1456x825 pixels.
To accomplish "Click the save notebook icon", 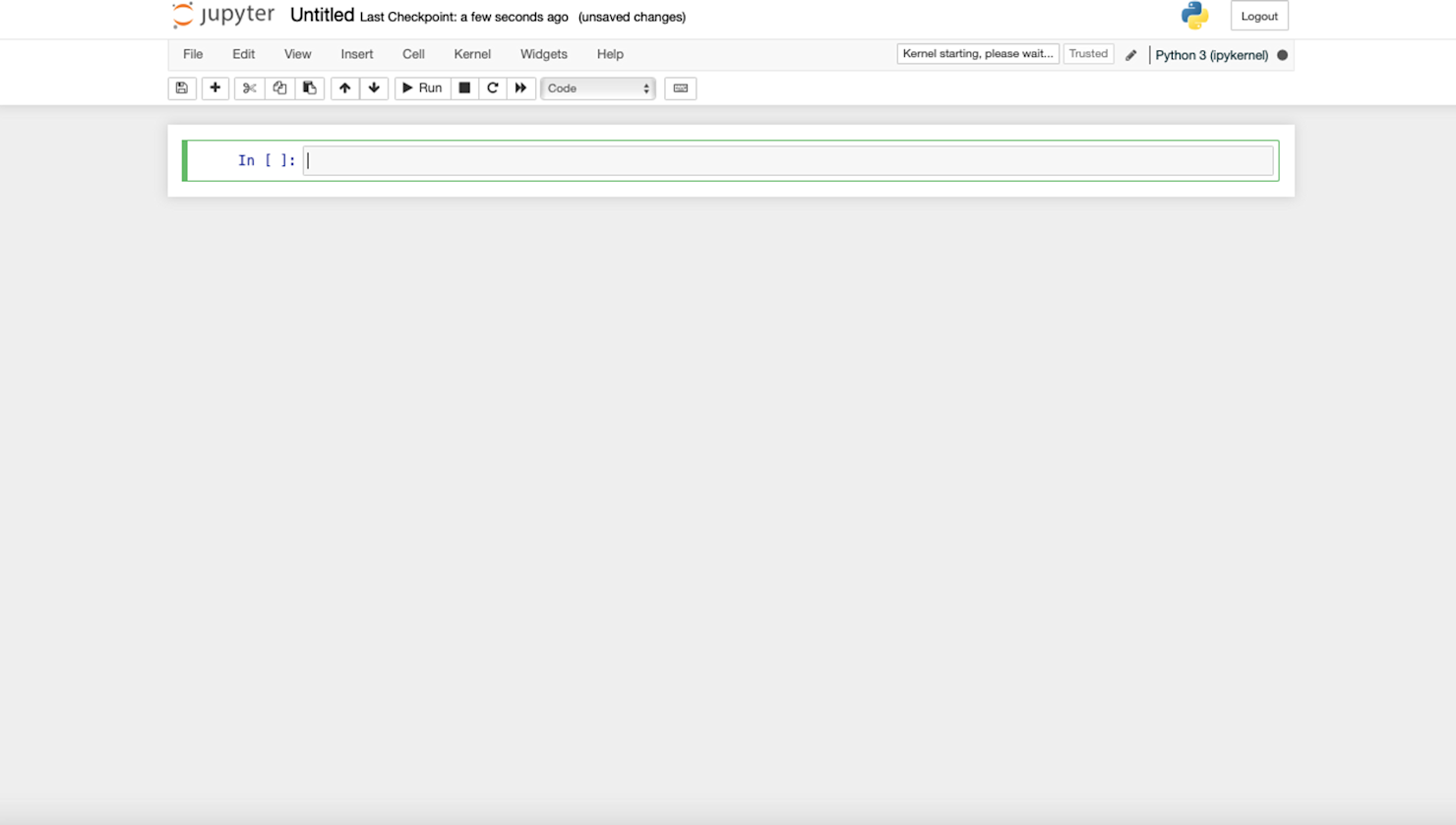I will tap(181, 88).
